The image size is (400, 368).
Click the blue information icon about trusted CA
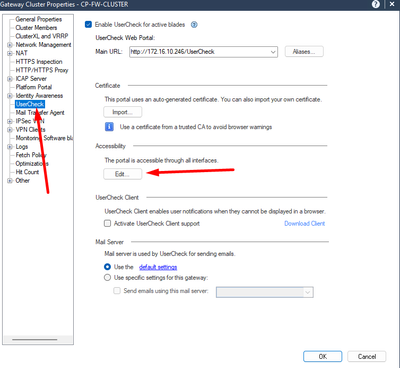click(x=109, y=127)
